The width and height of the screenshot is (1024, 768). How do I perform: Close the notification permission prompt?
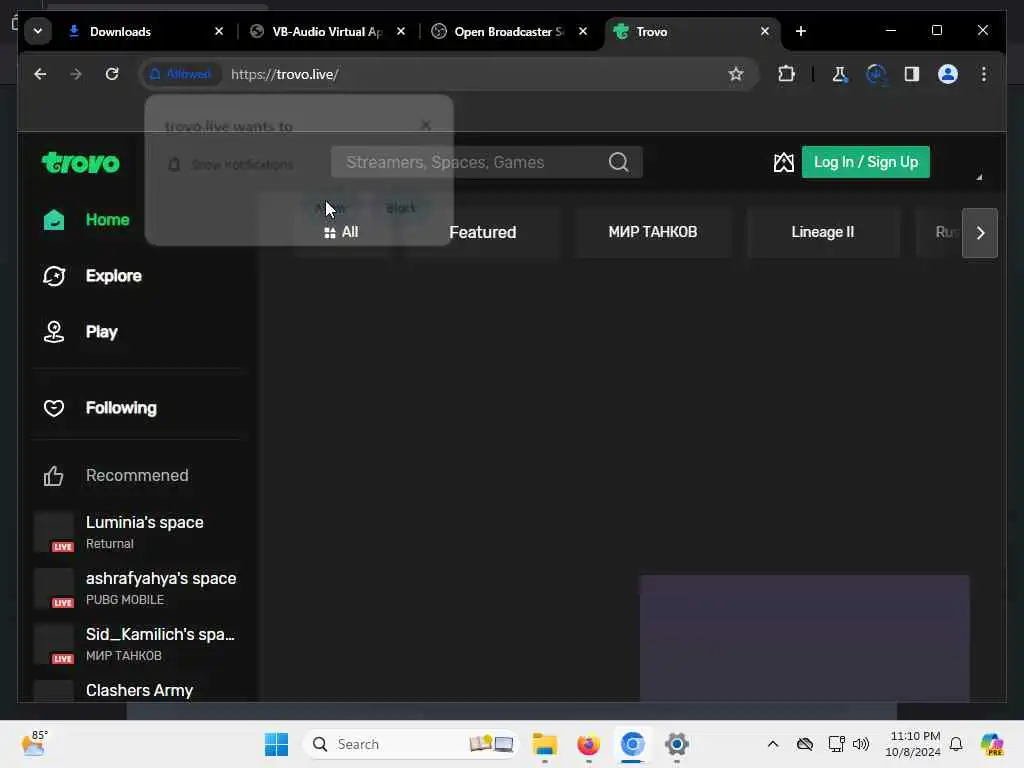pyautogui.click(x=426, y=125)
